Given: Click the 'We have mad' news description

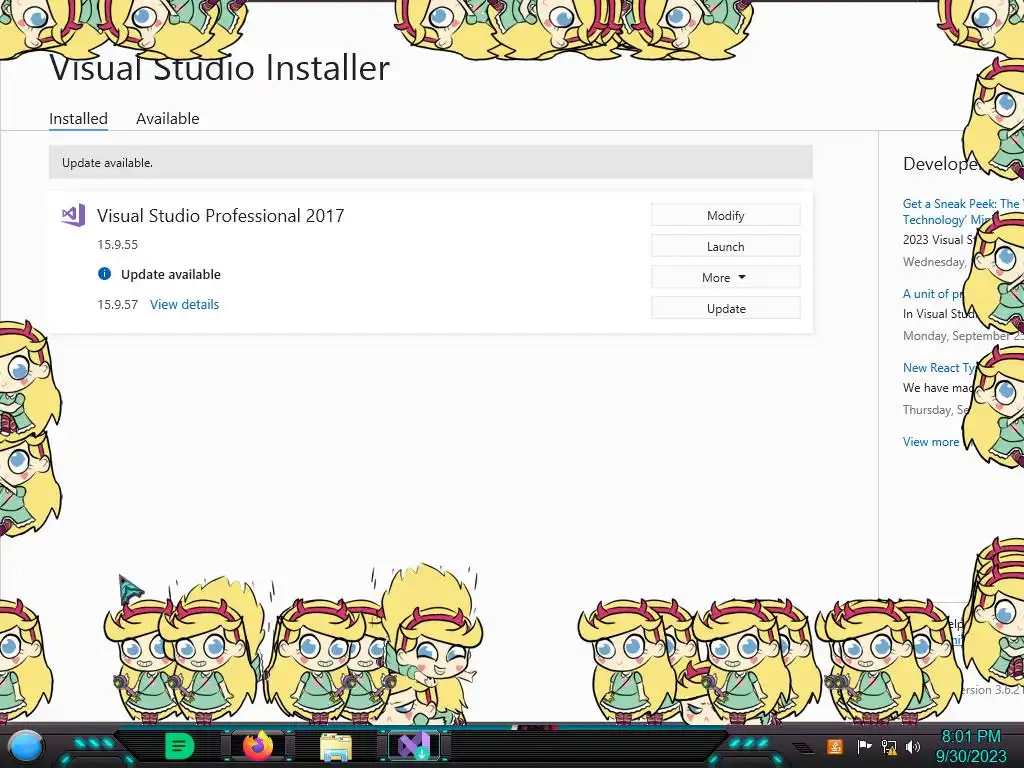Looking at the screenshot, I should pos(936,388).
